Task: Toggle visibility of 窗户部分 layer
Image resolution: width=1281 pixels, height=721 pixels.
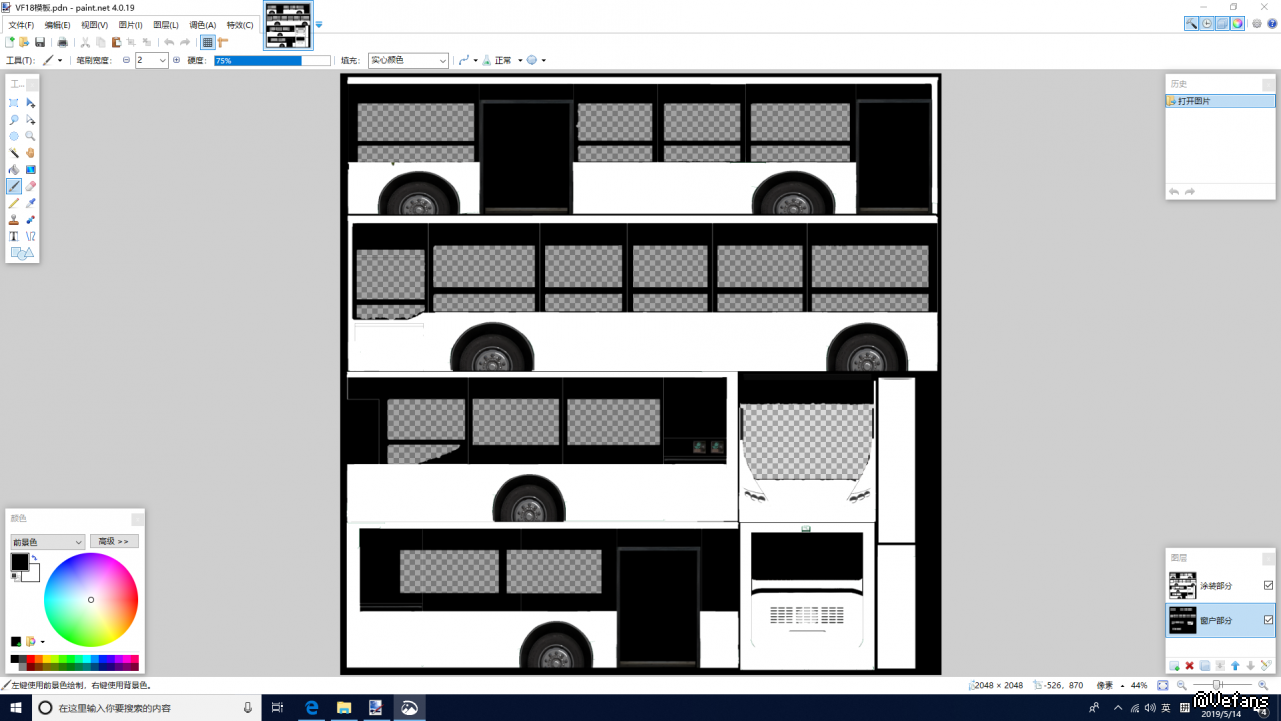Action: (x=1268, y=620)
